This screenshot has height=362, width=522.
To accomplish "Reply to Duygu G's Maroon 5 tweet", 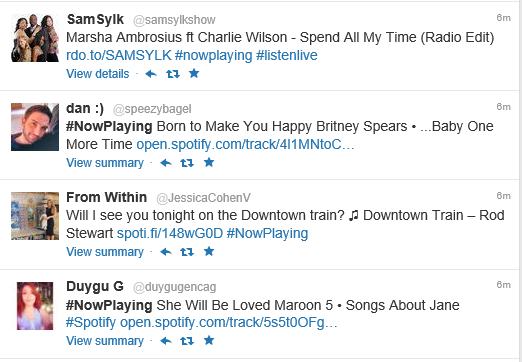I will 166,341.
